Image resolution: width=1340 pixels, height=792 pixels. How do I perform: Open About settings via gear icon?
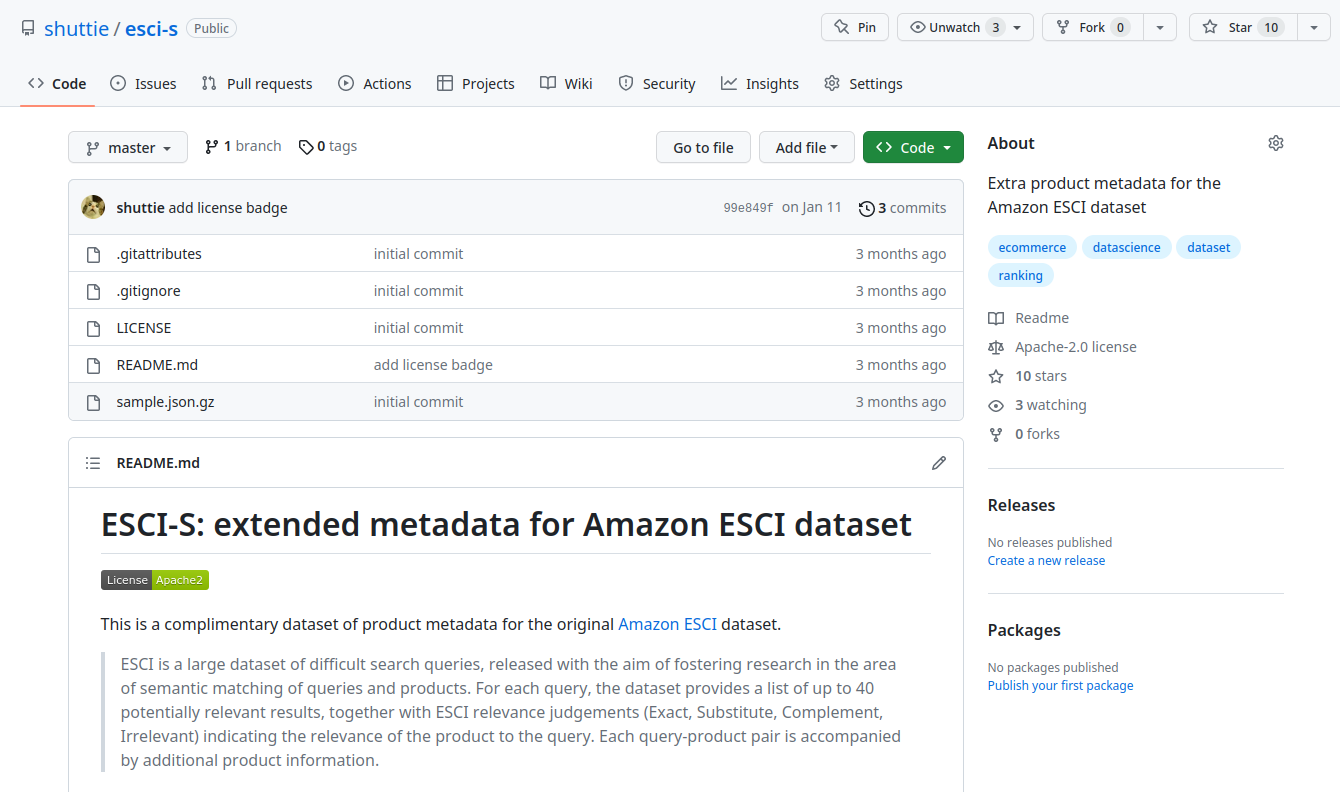click(x=1276, y=143)
